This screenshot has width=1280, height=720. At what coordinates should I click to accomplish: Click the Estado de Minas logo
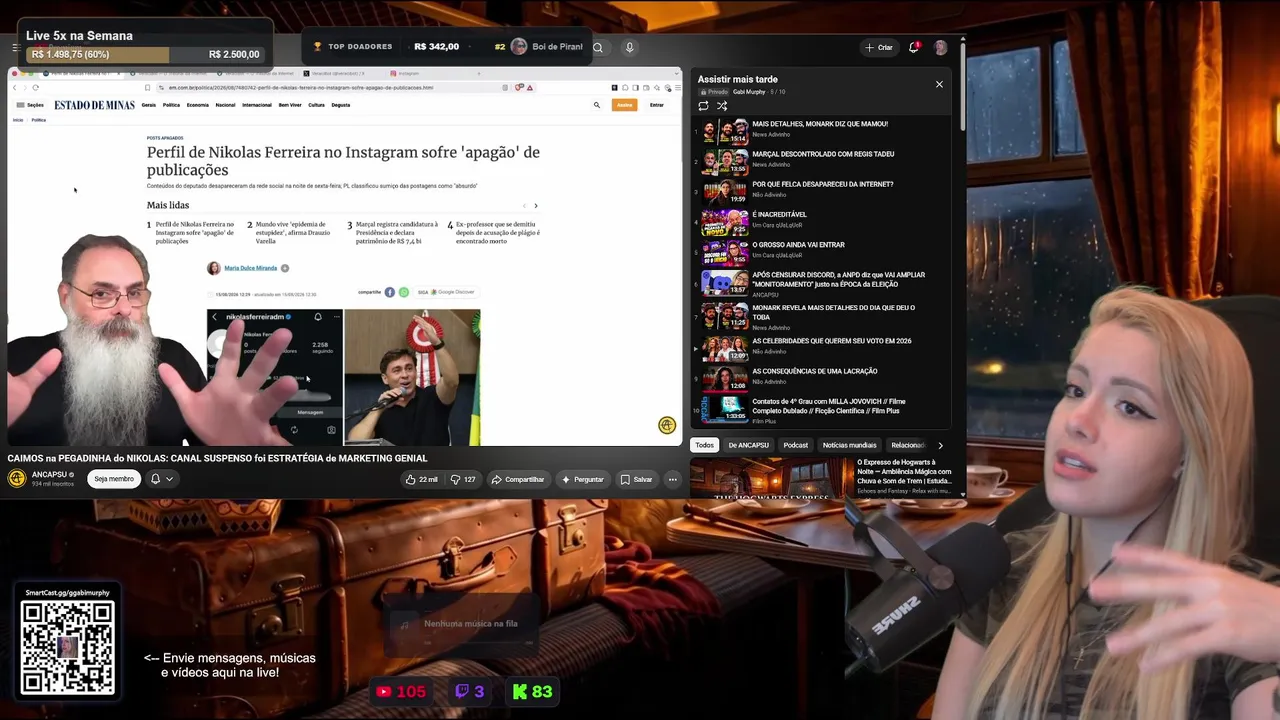94,105
